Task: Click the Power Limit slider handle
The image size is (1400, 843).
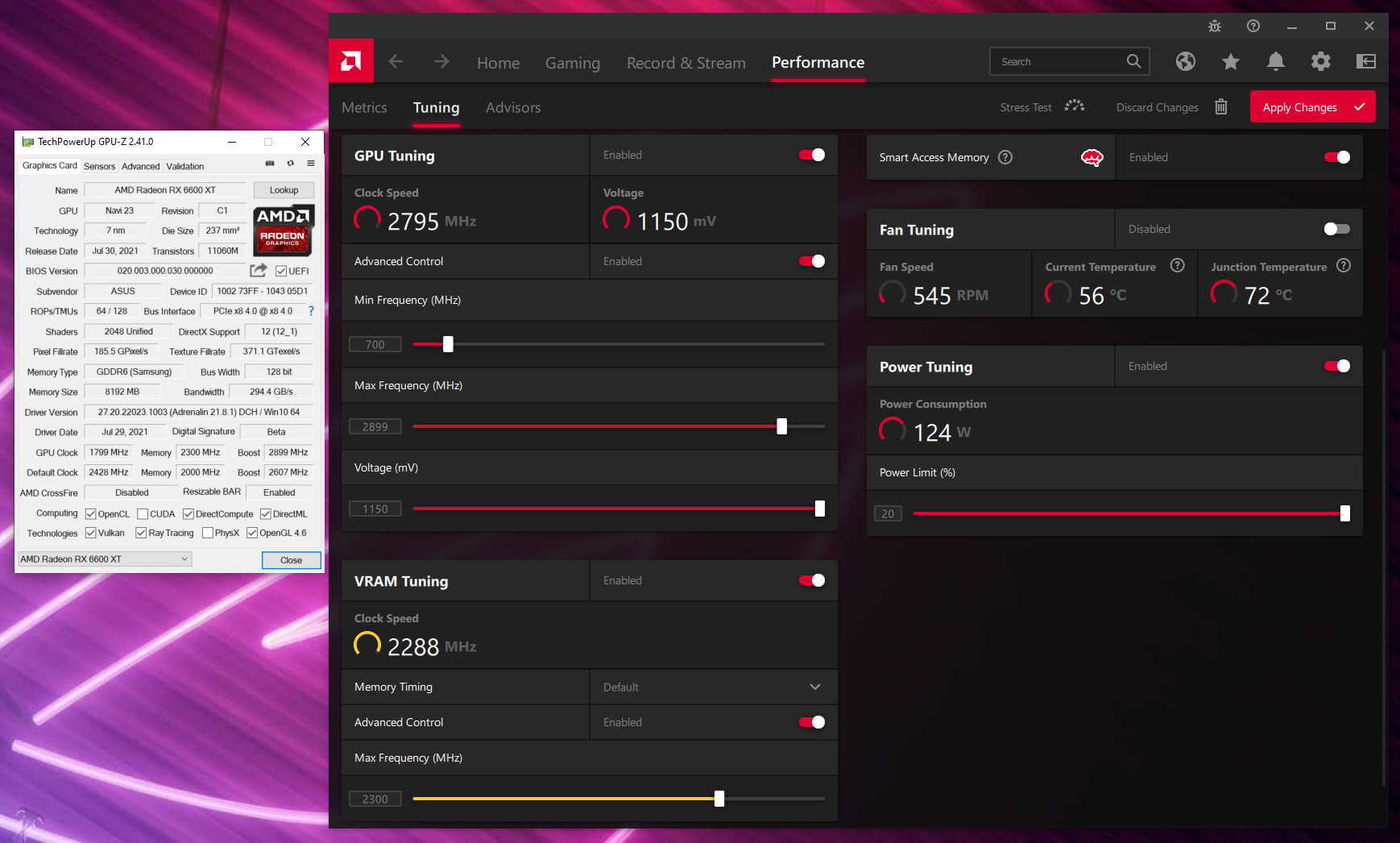Action: coord(1344,513)
